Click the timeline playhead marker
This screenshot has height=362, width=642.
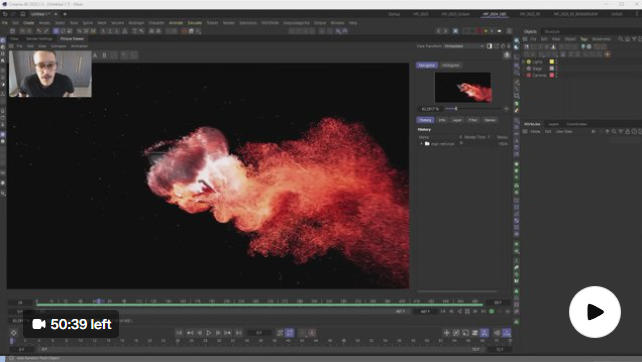point(98,301)
